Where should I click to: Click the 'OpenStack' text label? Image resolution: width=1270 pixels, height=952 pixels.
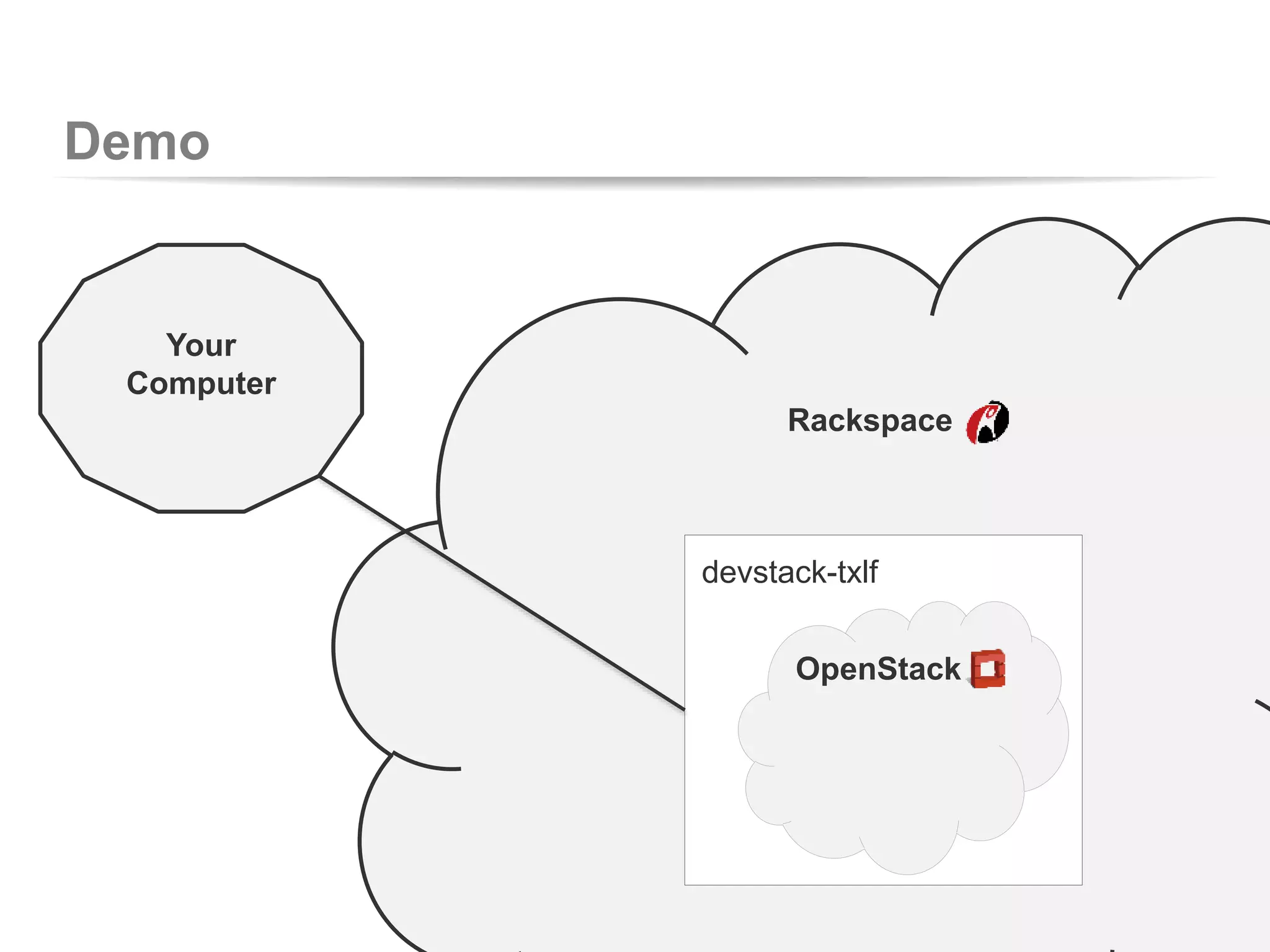[x=877, y=670]
